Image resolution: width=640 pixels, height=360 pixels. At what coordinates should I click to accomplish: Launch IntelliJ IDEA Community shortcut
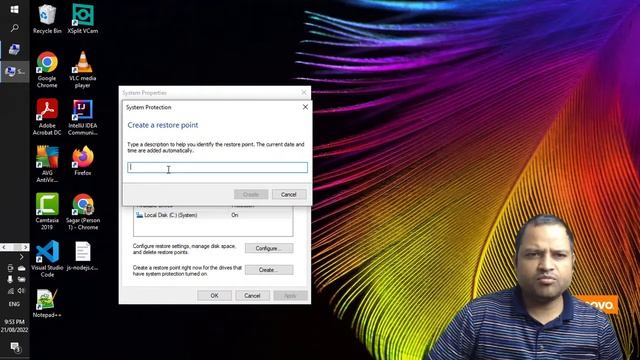coord(82,117)
